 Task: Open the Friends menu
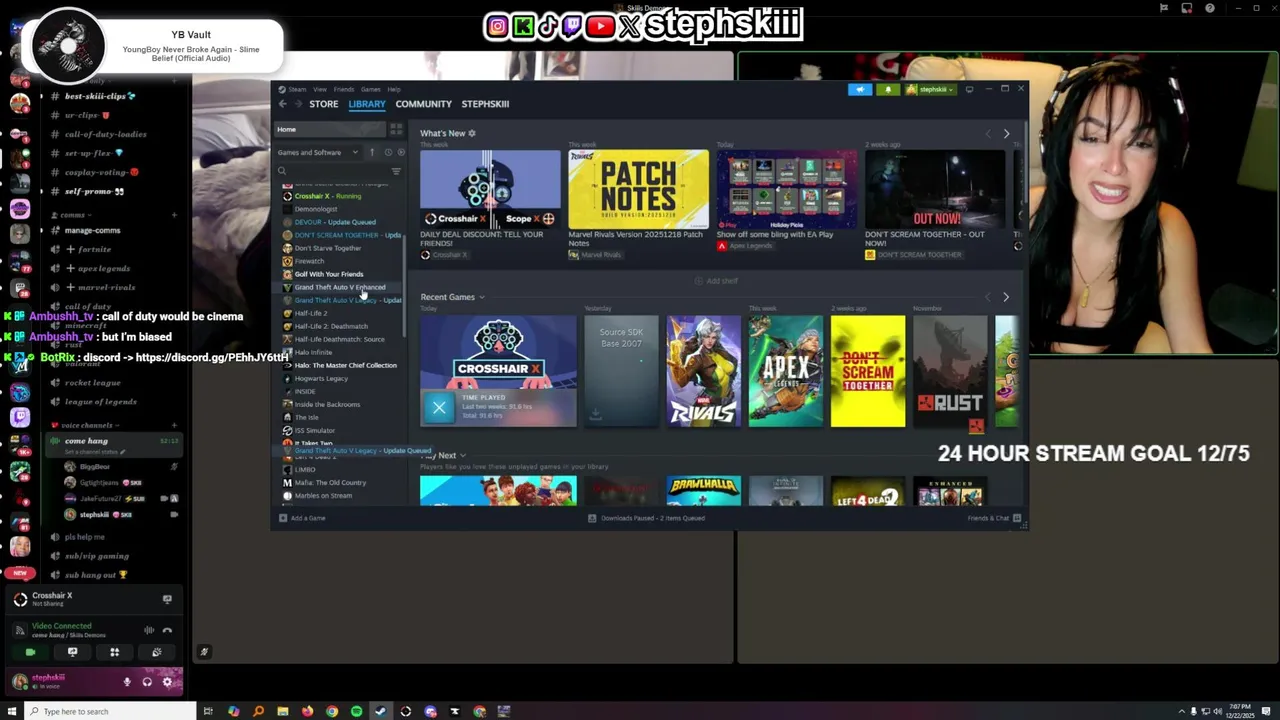[344, 89]
